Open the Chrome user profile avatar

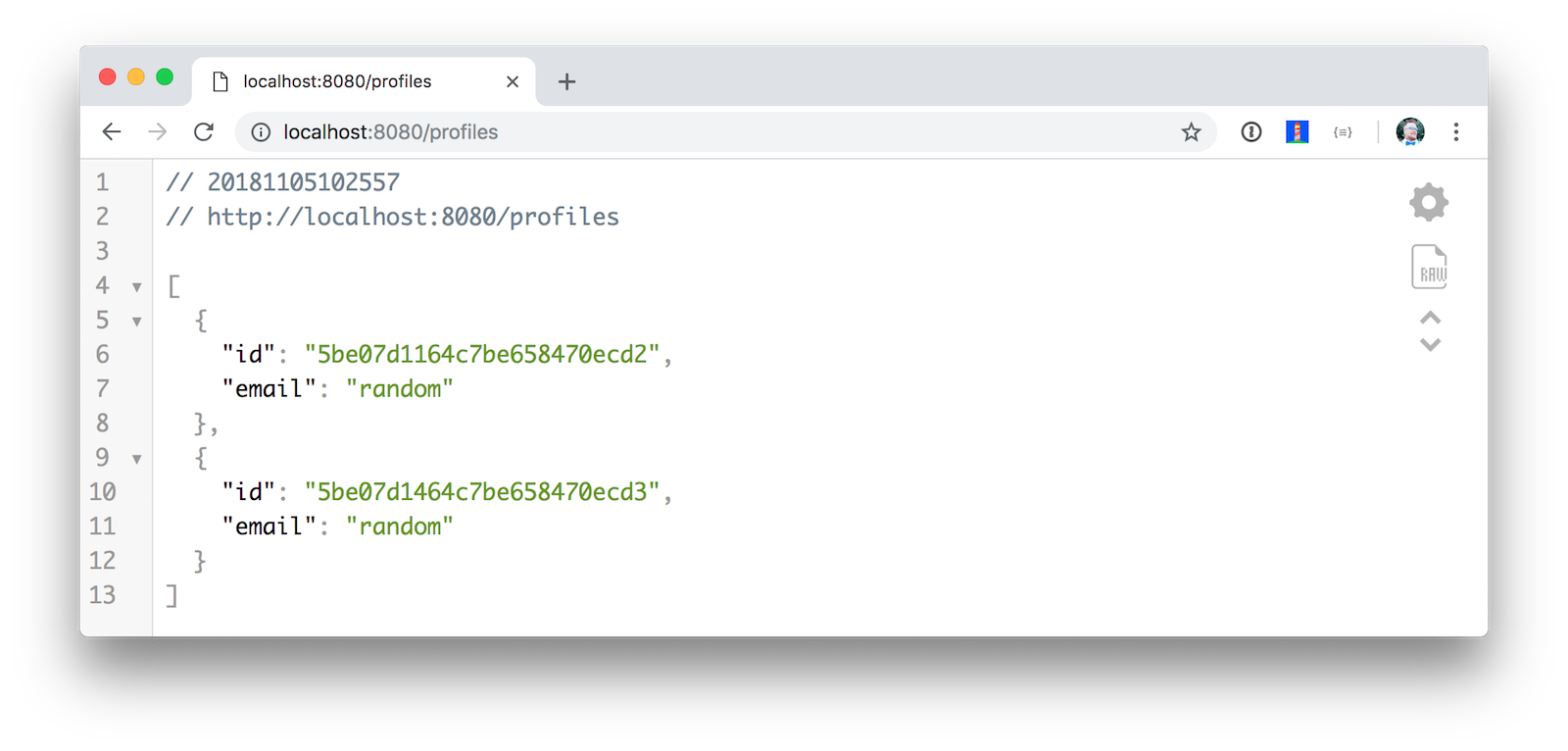point(1410,131)
